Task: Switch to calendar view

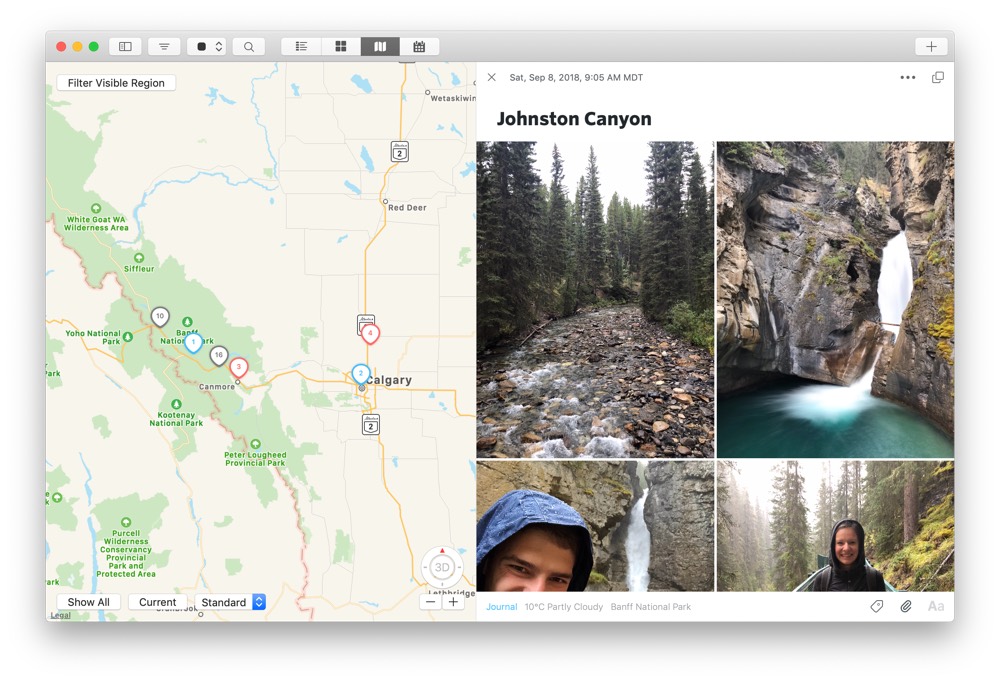Action: pyautogui.click(x=419, y=47)
